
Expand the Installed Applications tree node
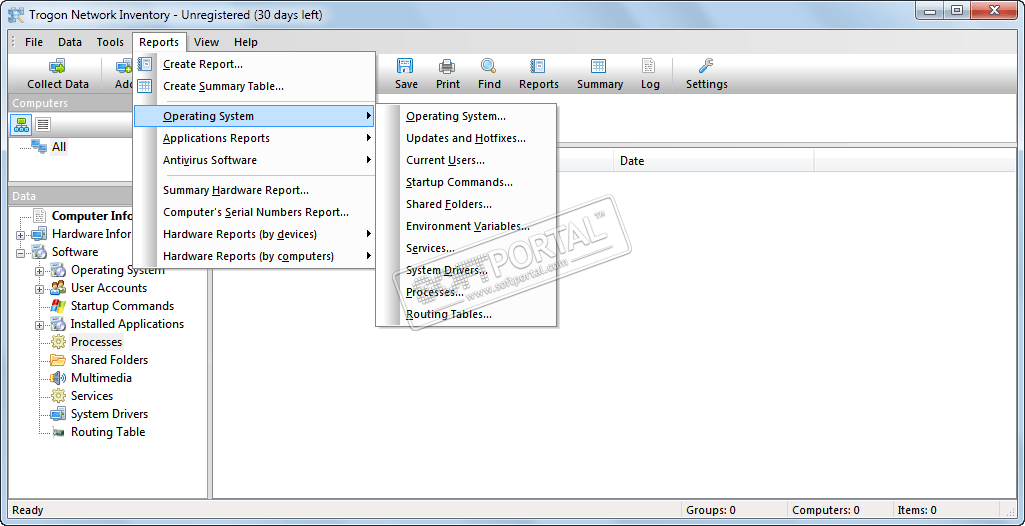40,325
